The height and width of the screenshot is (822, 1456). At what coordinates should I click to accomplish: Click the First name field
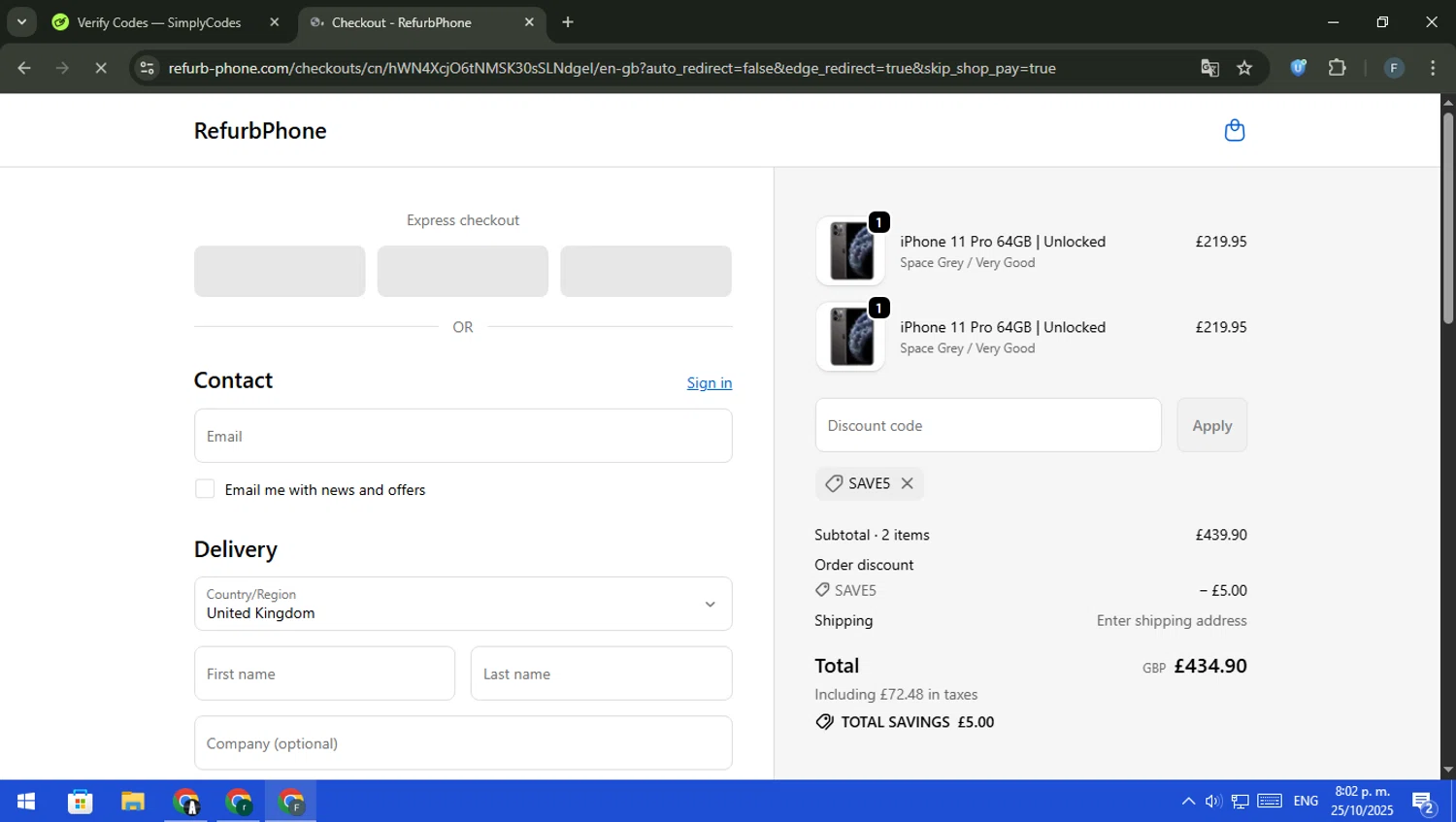324,674
